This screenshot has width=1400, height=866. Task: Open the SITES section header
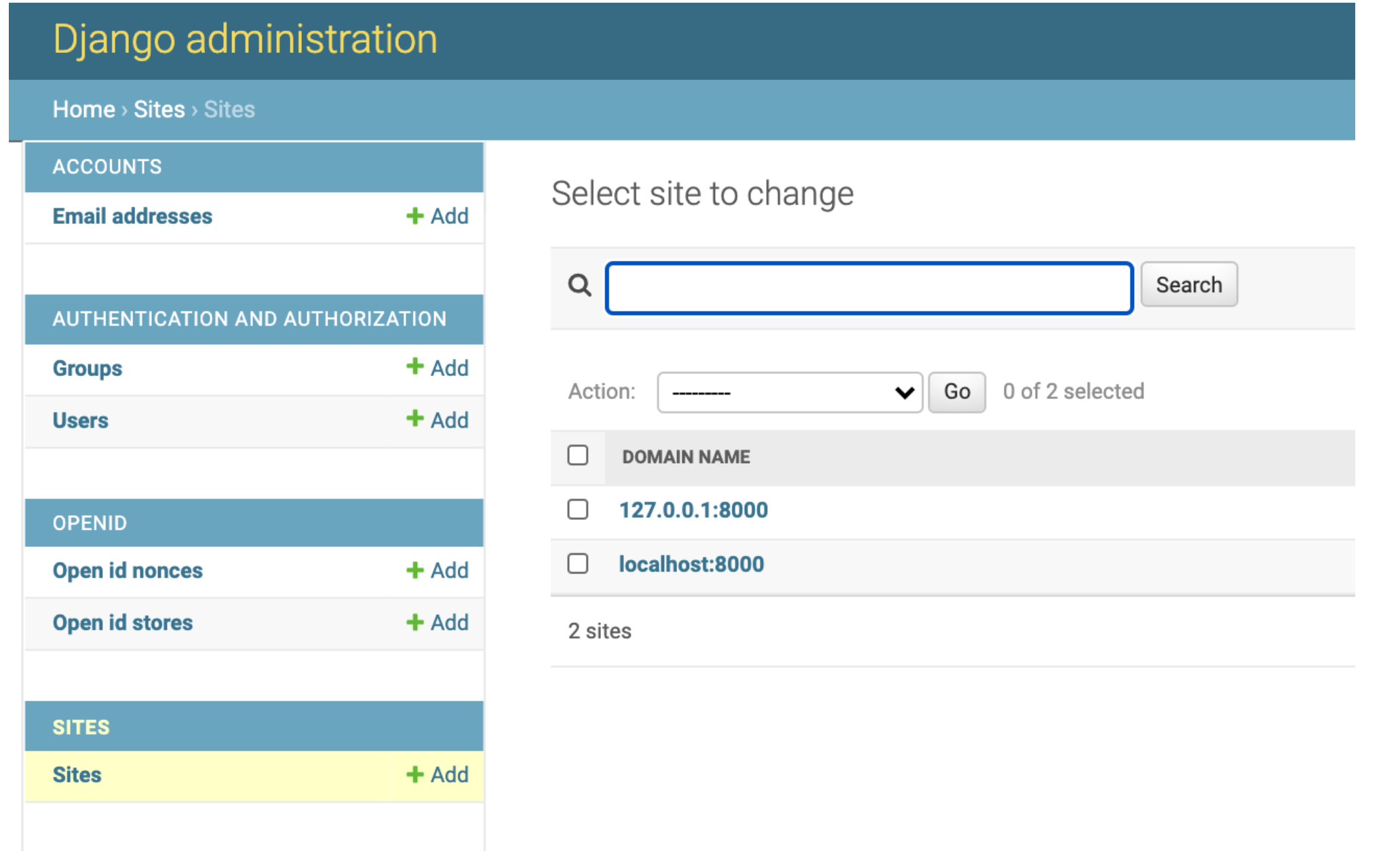click(81, 727)
